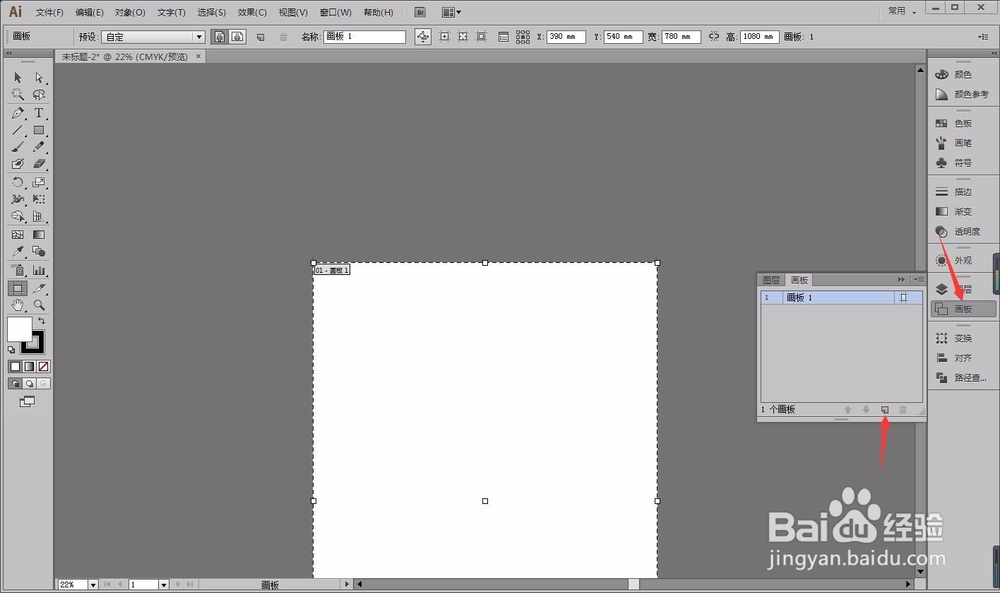Select the Perspective Grid tool
The image size is (1000, 593).
click(x=39, y=217)
